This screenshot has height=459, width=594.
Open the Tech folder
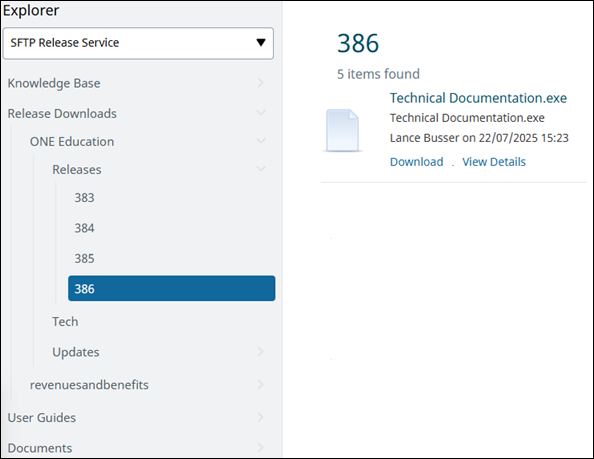pos(65,322)
